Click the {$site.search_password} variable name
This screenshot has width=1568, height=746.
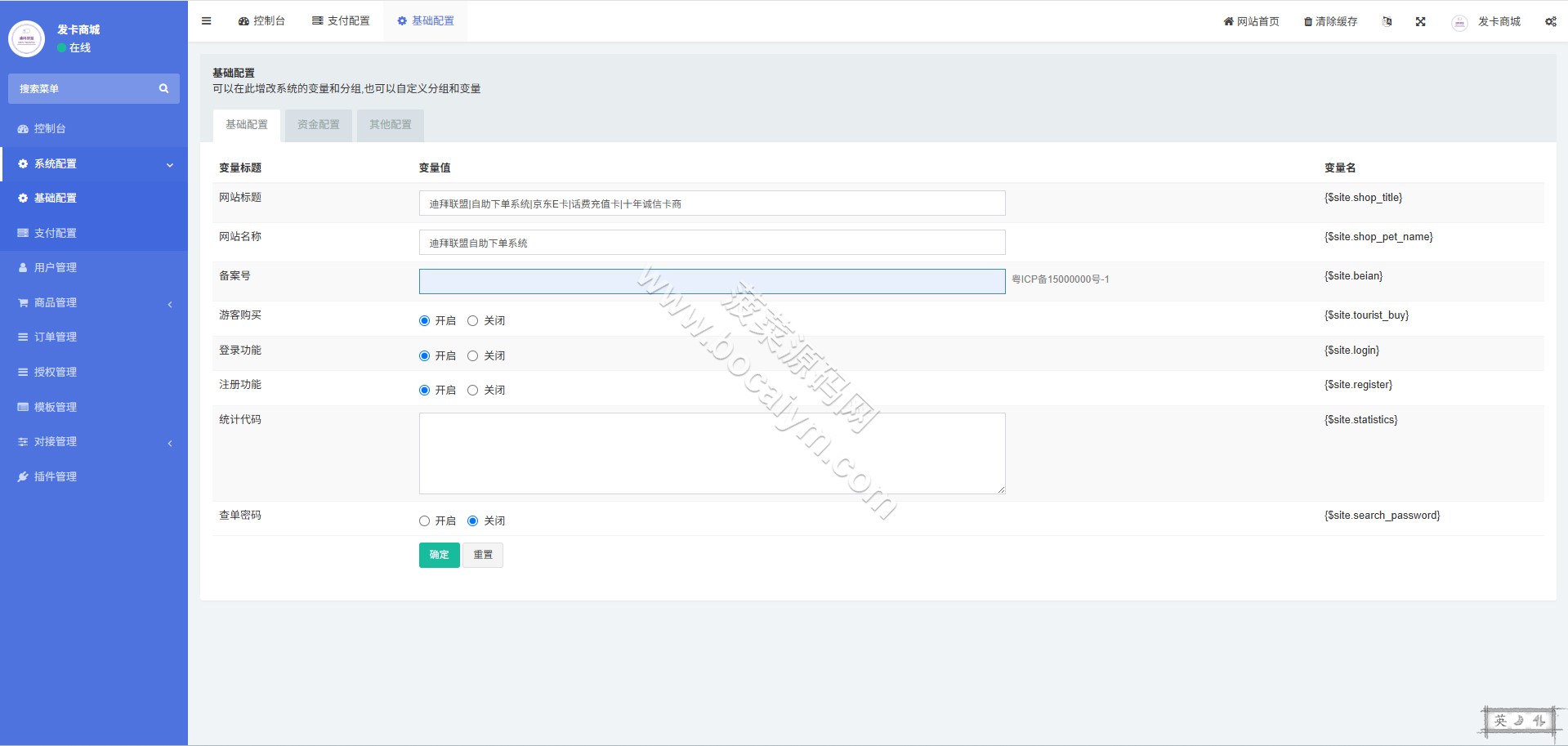[1383, 516]
